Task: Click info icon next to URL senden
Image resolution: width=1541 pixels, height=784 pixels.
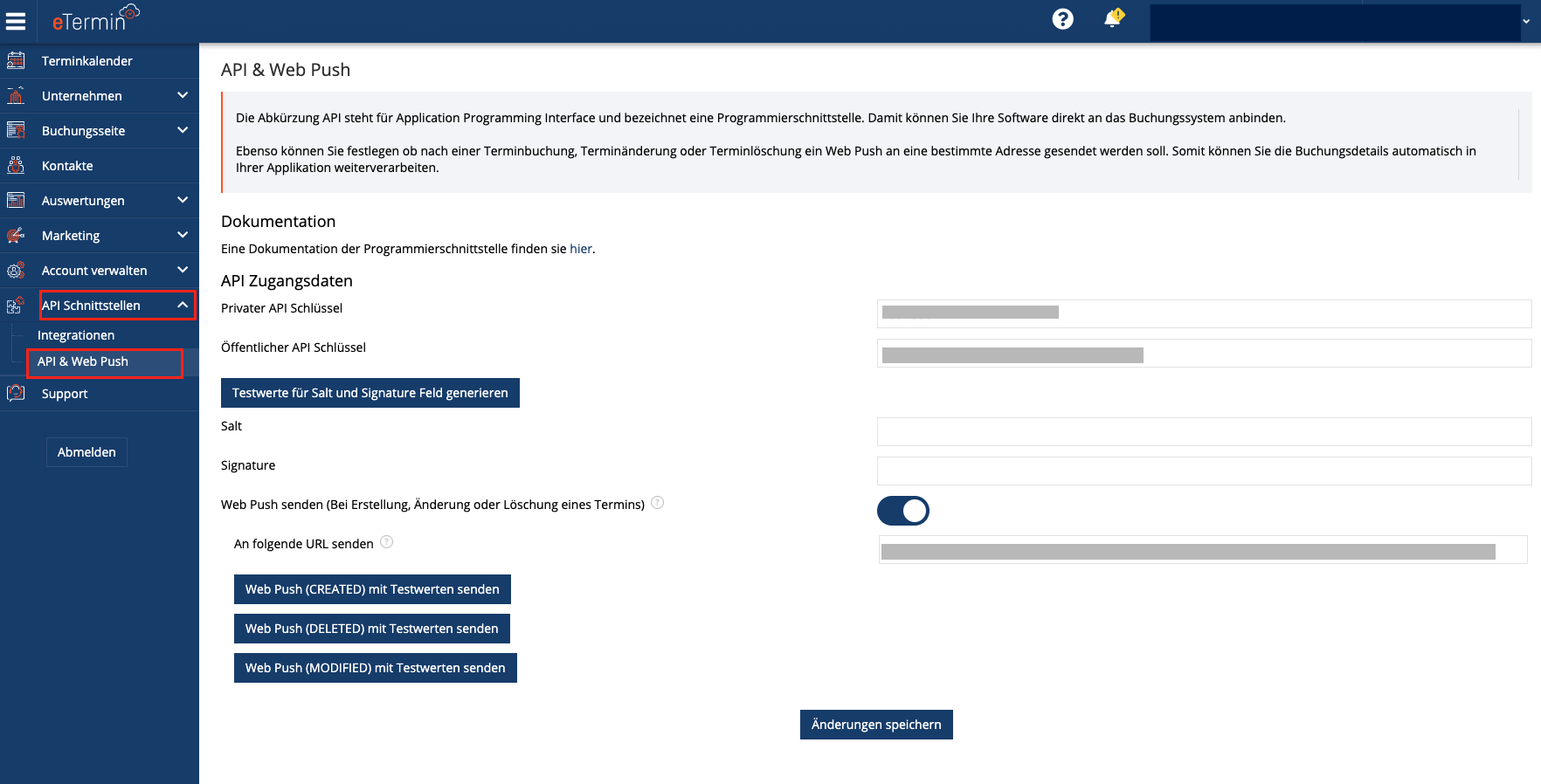Action: [387, 542]
